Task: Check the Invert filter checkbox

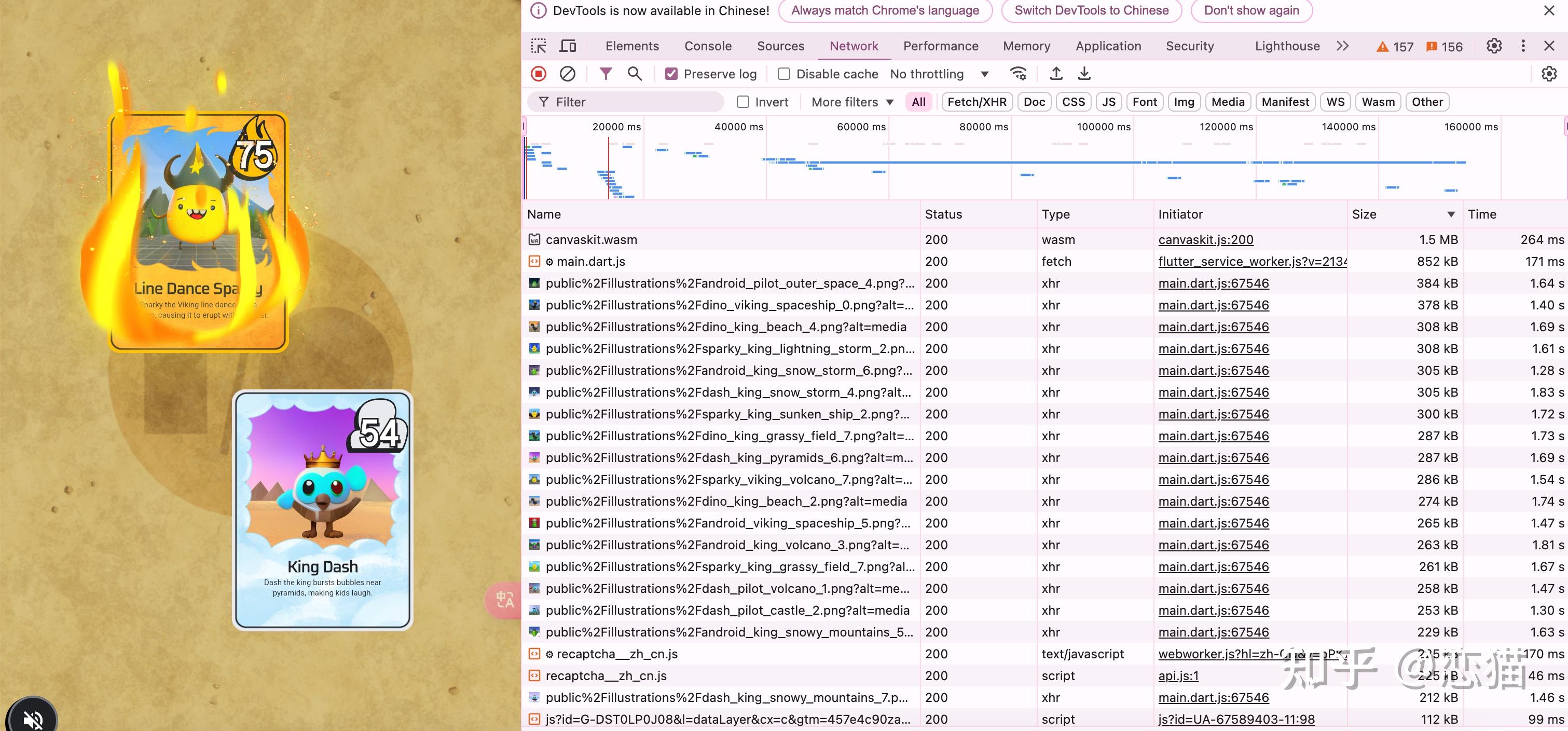Action: (x=742, y=102)
